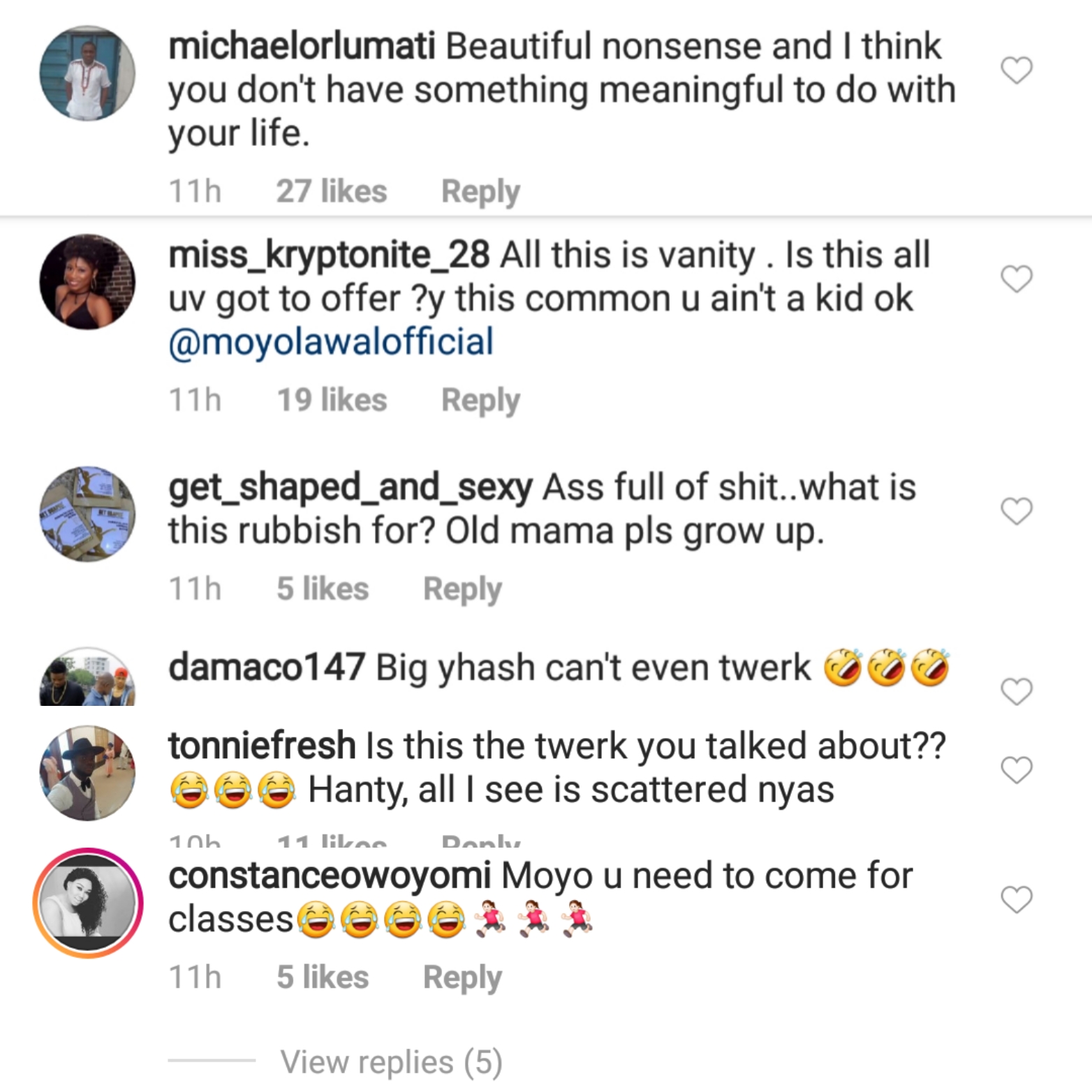The width and height of the screenshot is (1092, 1092).
Task: Open the get_shaped_and_sexy username link
Action: (351, 487)
